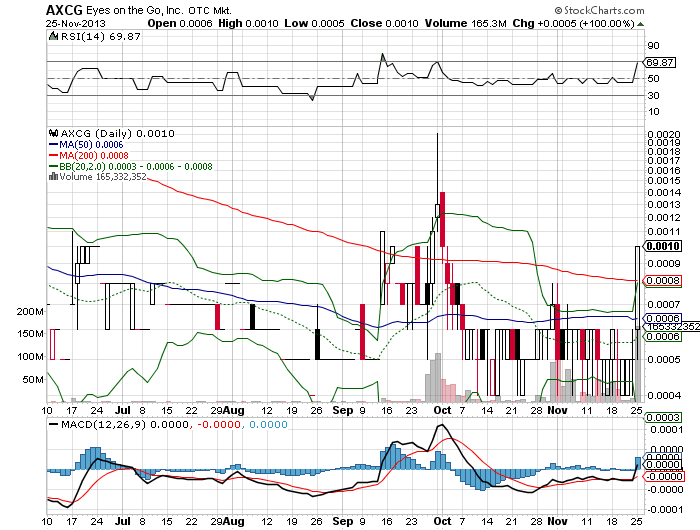The height and width of the screenshot is (530, 700).
Task: Click the candlestick icon next to AXCG (Daily)
Action: point(54,133)
